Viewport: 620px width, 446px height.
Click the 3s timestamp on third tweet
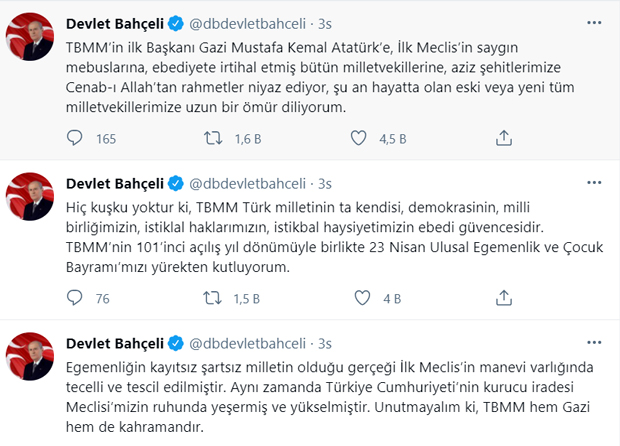click(x=325, y=344)
